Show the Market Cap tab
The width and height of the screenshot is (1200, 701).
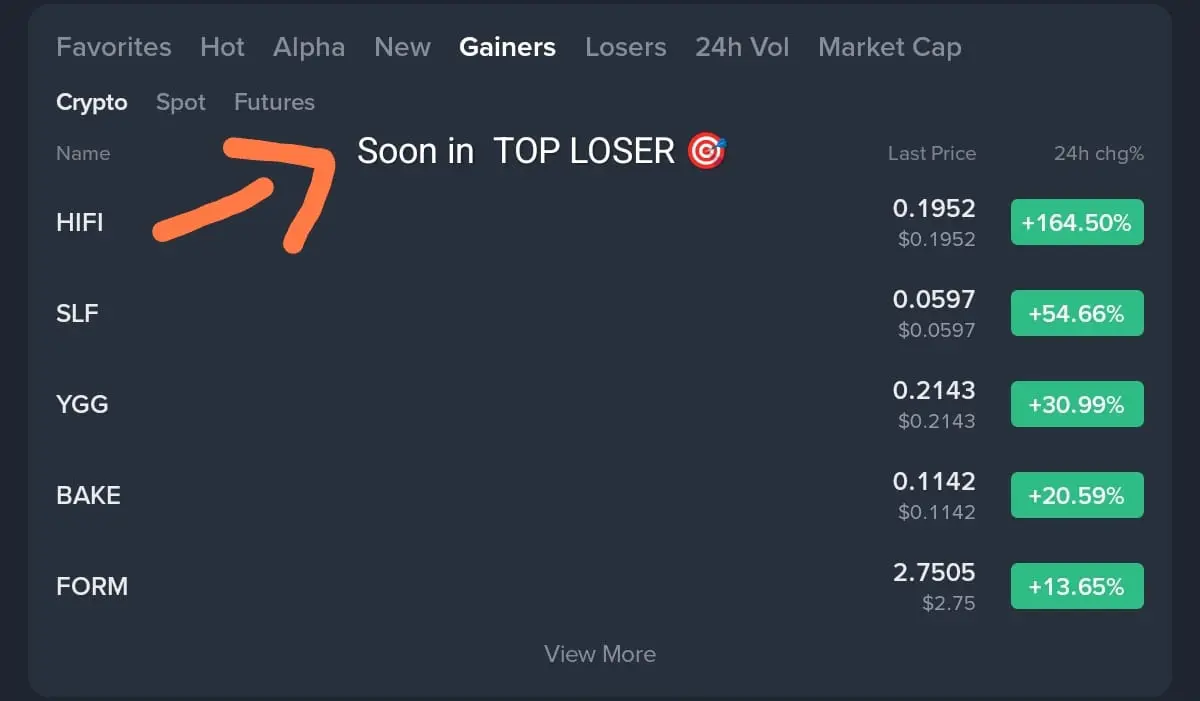pyautogui.click(x=889, y=47)
